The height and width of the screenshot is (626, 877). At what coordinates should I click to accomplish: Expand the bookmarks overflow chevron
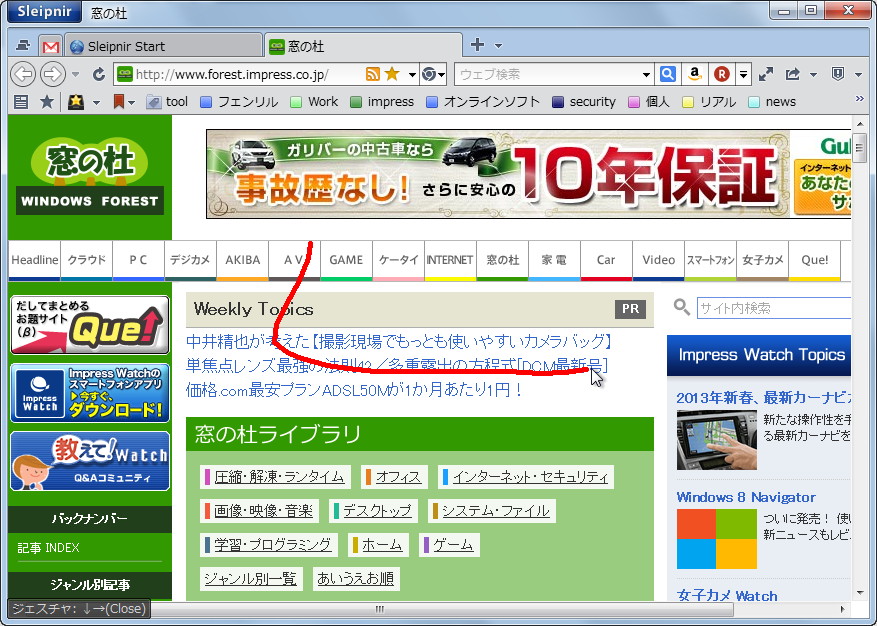point(860,100)
